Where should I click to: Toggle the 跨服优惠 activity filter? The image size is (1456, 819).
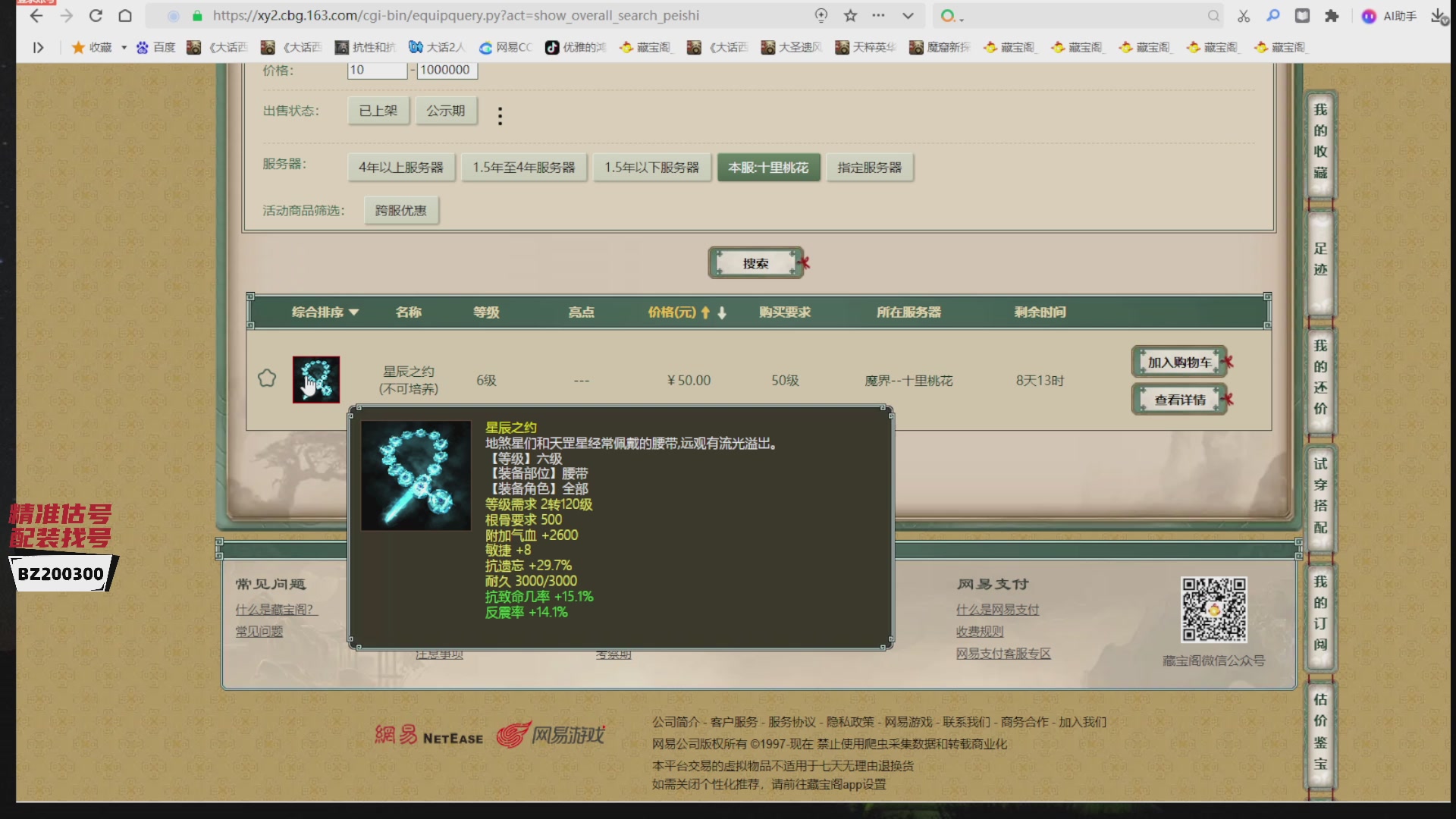tap(401, 210)
